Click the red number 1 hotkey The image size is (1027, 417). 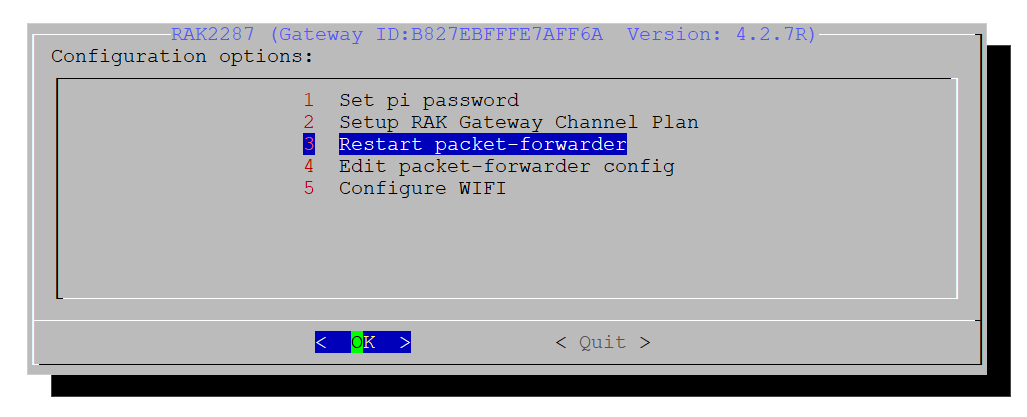(x=308, y=100)
